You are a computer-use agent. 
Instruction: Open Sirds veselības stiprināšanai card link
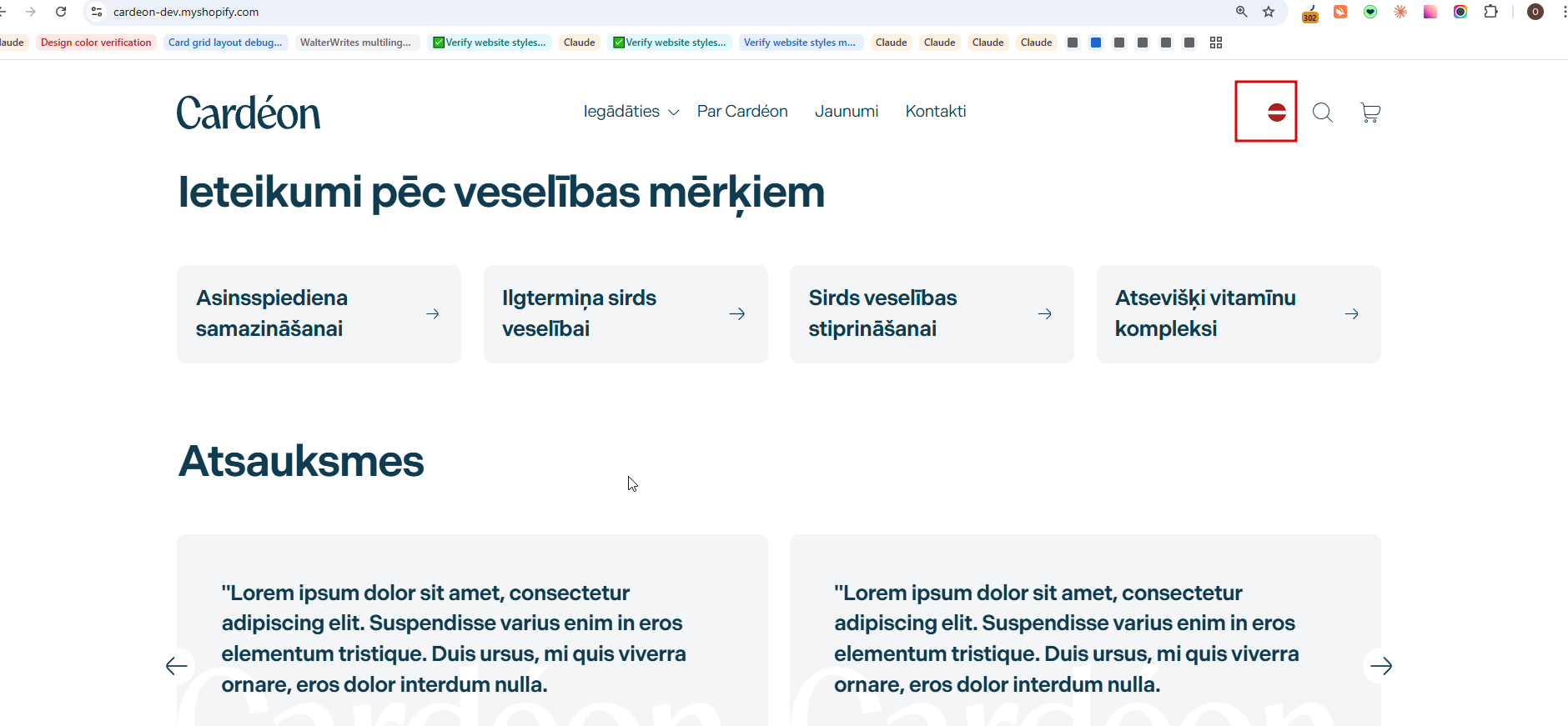pos(932,314)
